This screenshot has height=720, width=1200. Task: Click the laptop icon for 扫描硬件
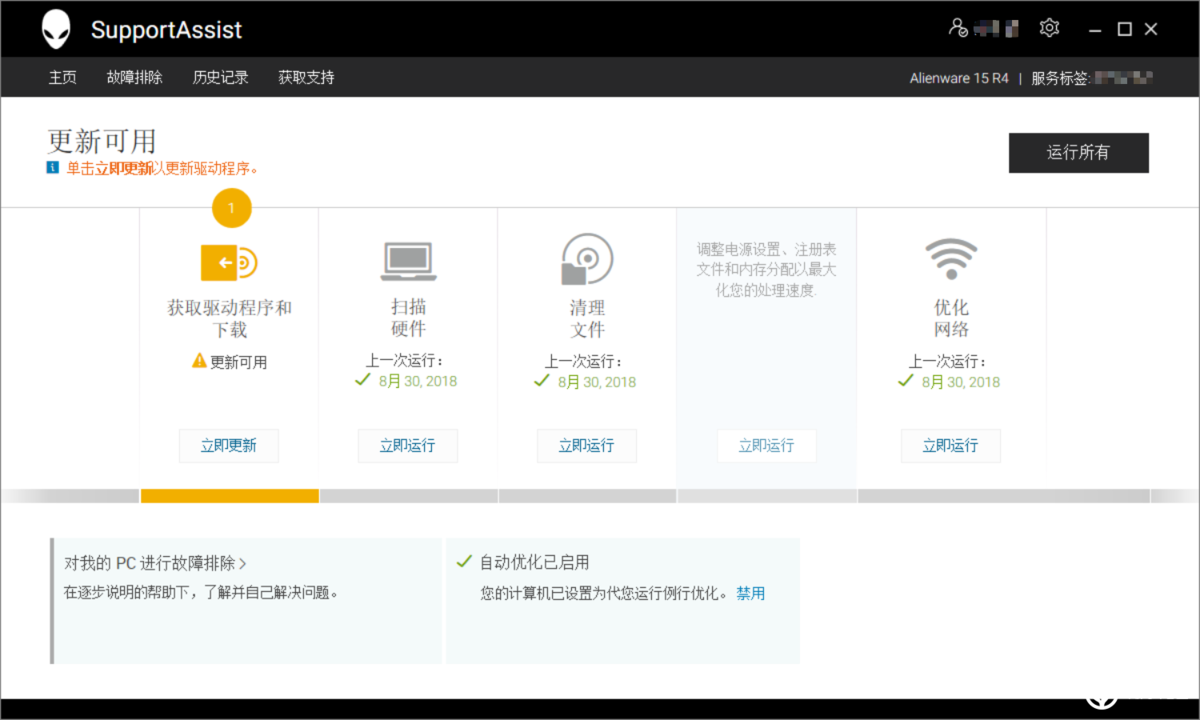(x=408, y=261)
